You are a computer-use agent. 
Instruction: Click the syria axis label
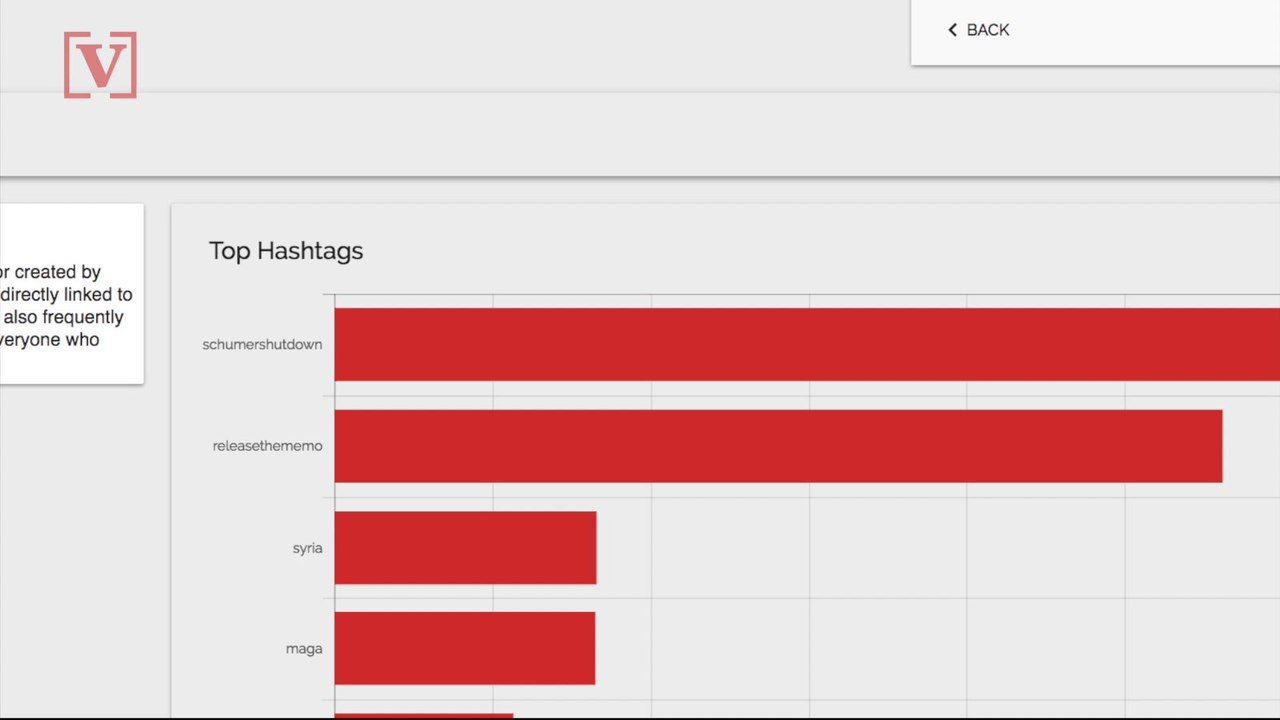pyautogui.click(x=307, y=548)
